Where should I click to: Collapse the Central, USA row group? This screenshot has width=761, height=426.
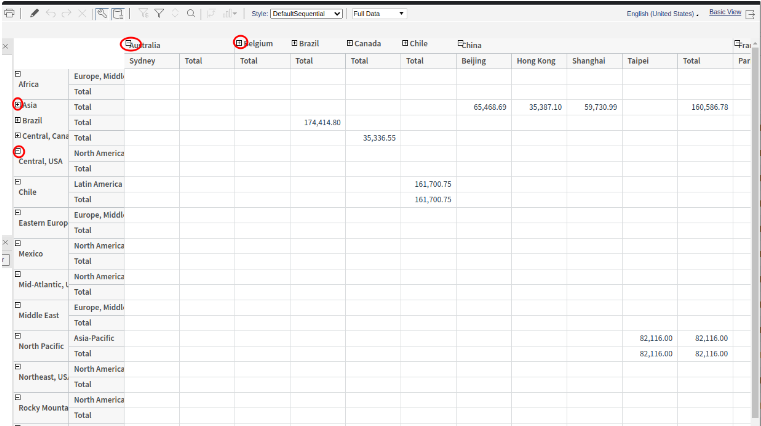(x=18, y=151)
